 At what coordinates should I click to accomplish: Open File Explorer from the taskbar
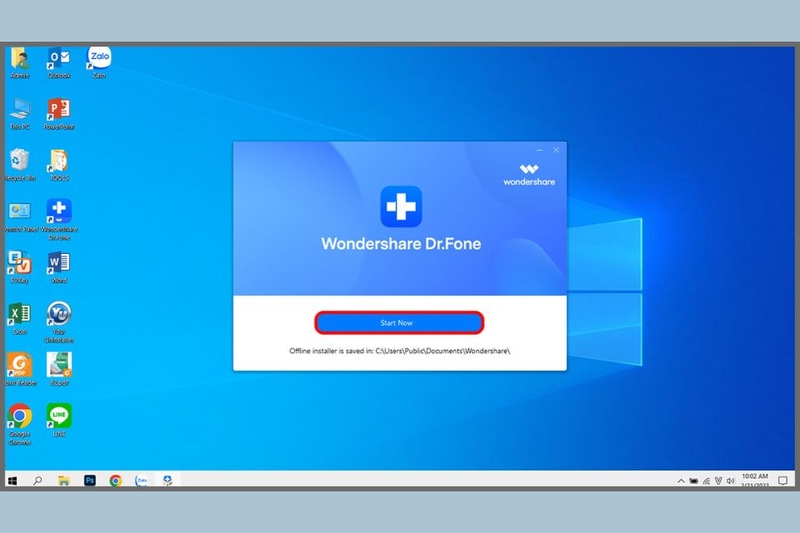coord(63,480)
